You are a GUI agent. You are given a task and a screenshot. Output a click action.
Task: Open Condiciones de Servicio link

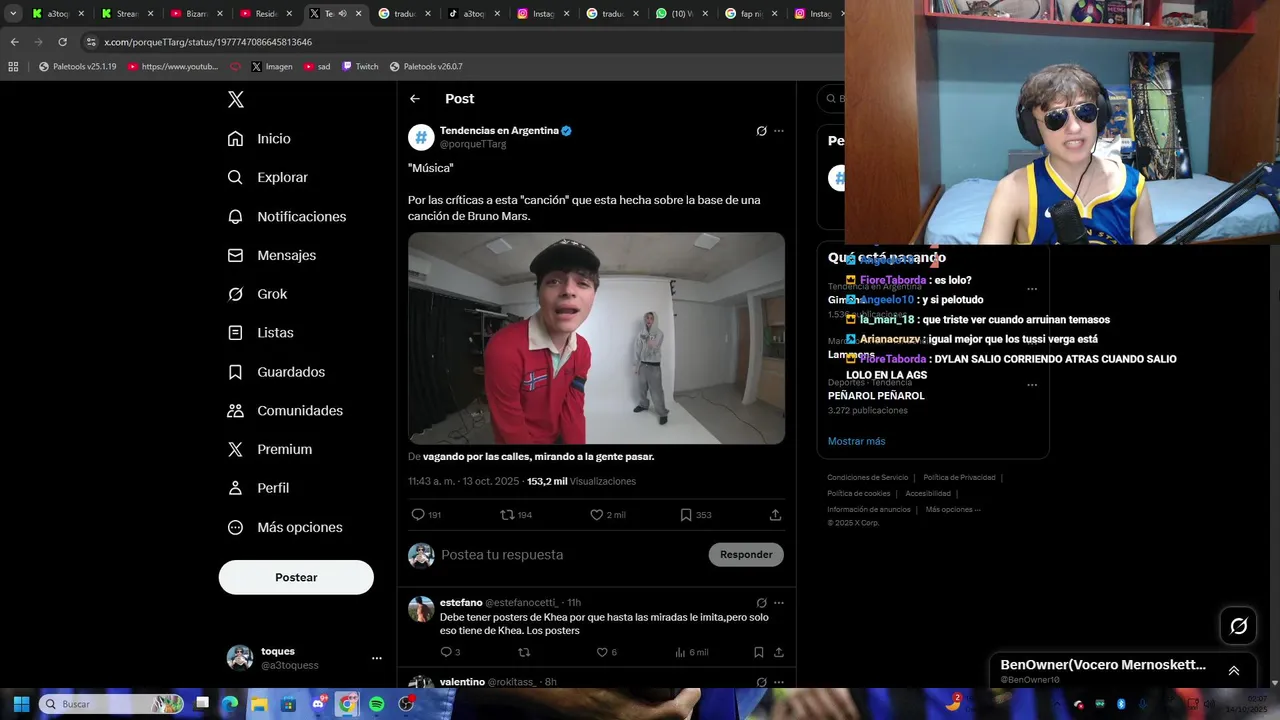868,478
